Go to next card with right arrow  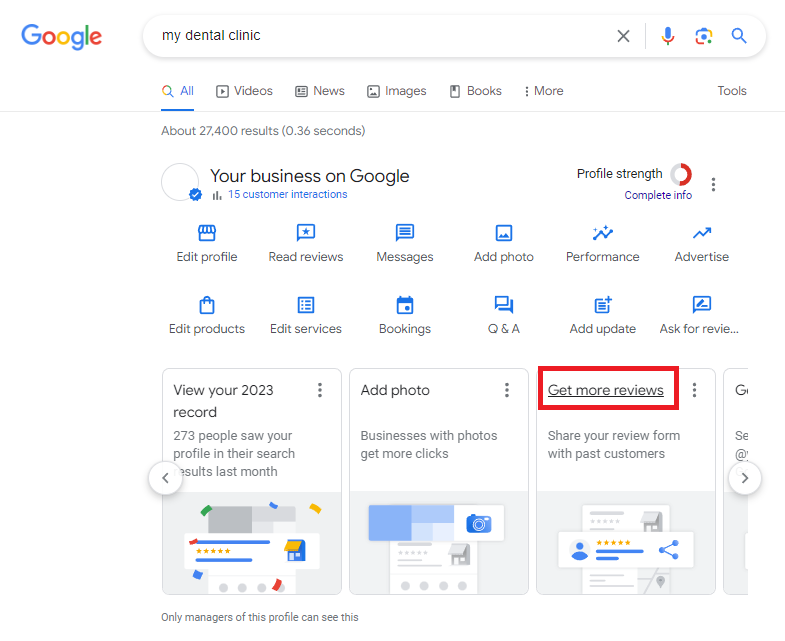coord(745,478)
